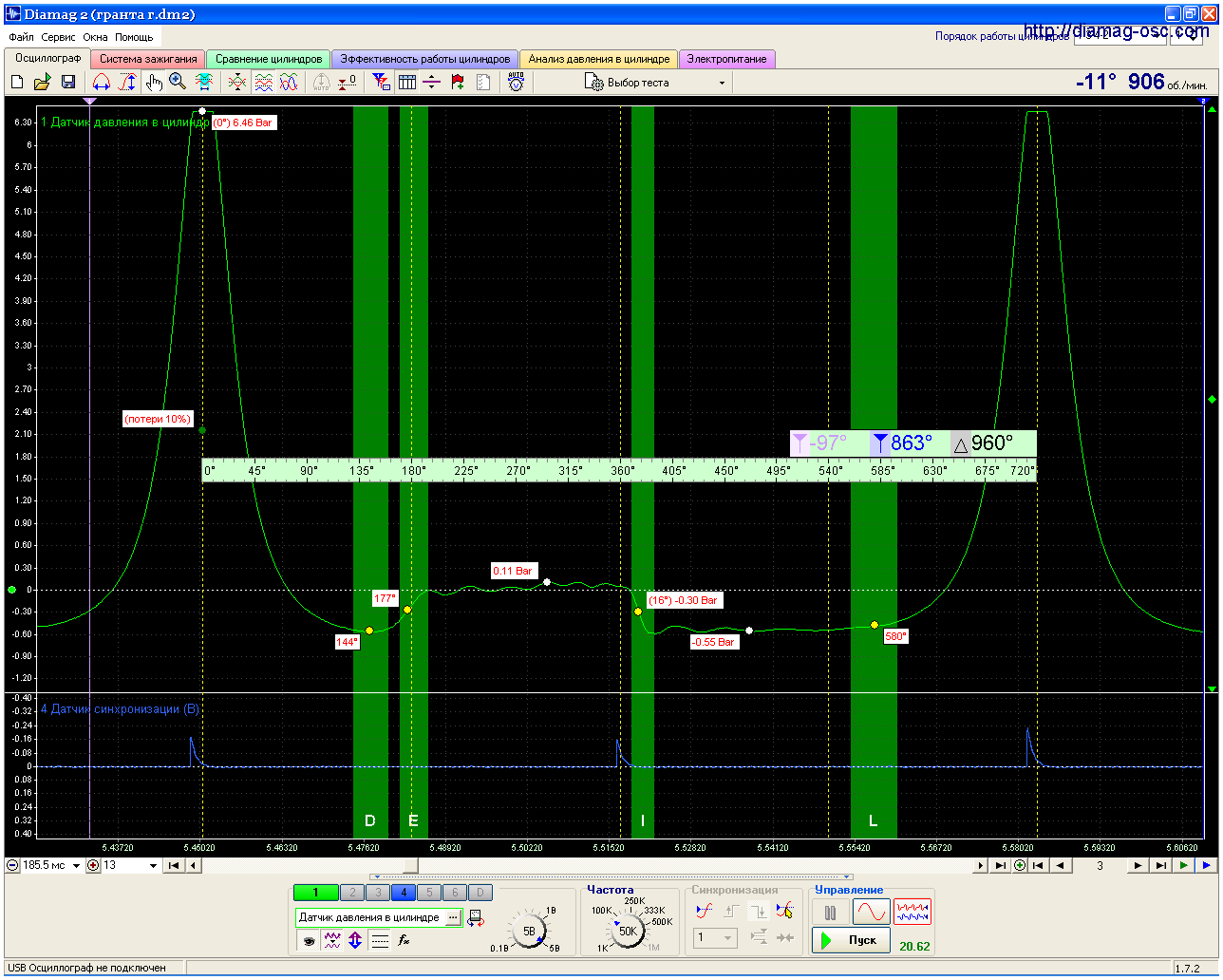The height and width of the screenshot is (980, 1223).
Task: Select the horizontal measurement cursor tool
Action: coord(101,83)
